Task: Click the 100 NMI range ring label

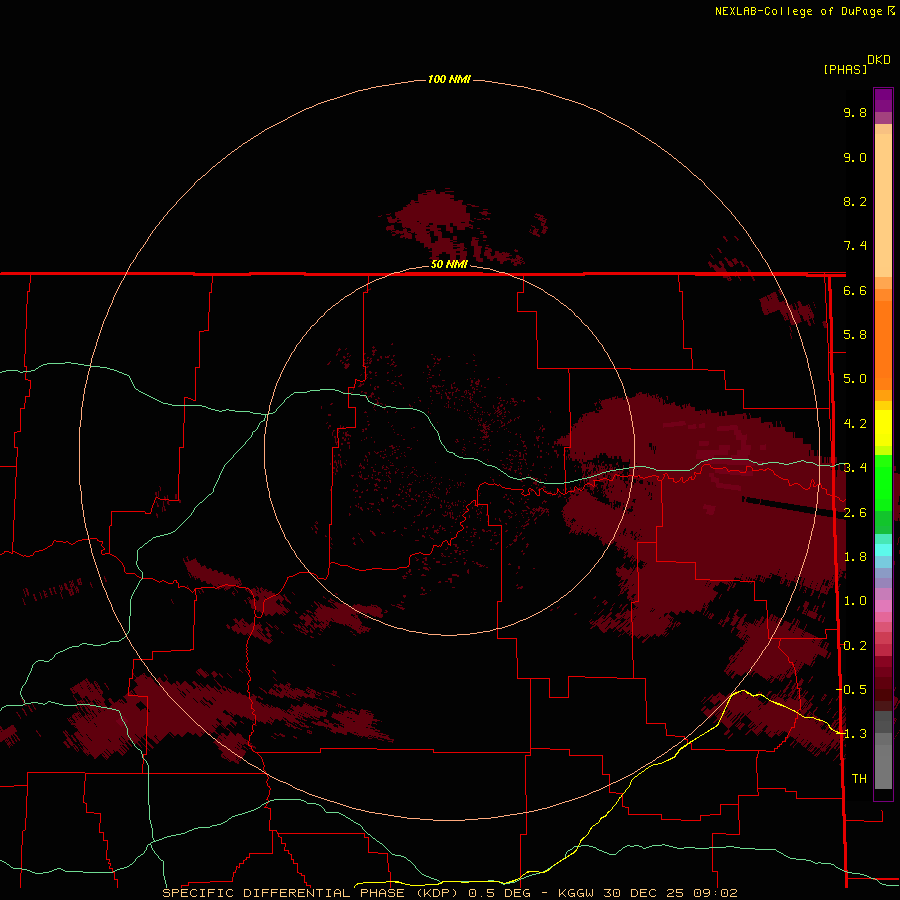Action: click(449, 79)
